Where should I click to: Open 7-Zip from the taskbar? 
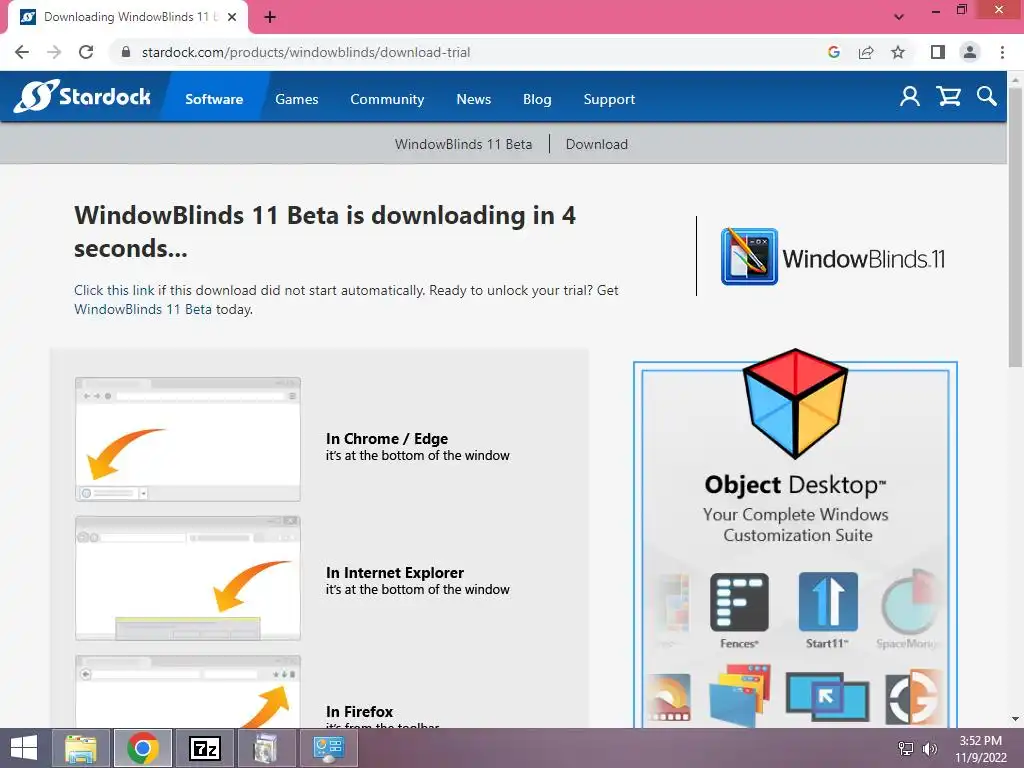click(204, 748)
